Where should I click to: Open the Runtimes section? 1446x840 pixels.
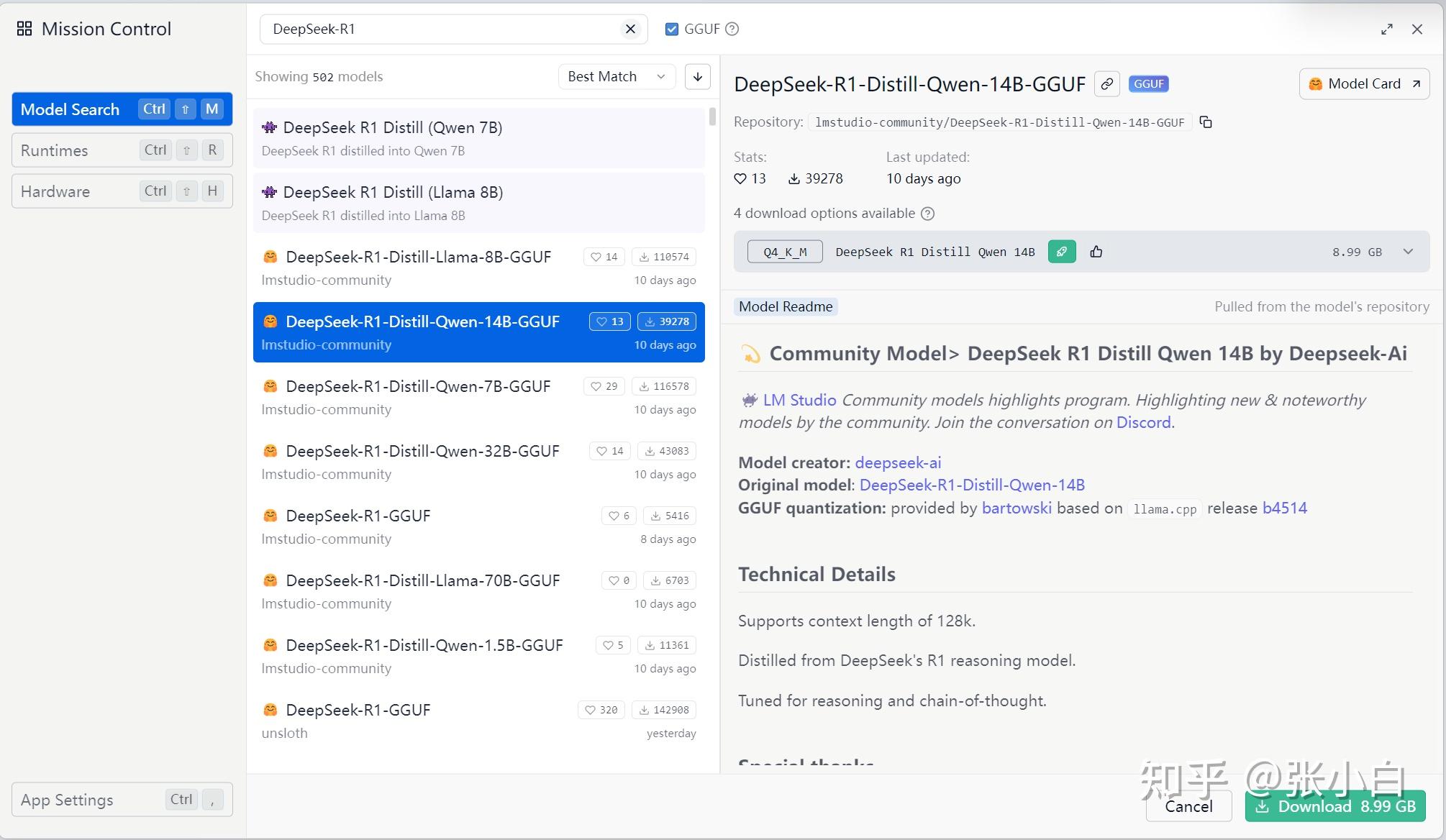[122, 150]
